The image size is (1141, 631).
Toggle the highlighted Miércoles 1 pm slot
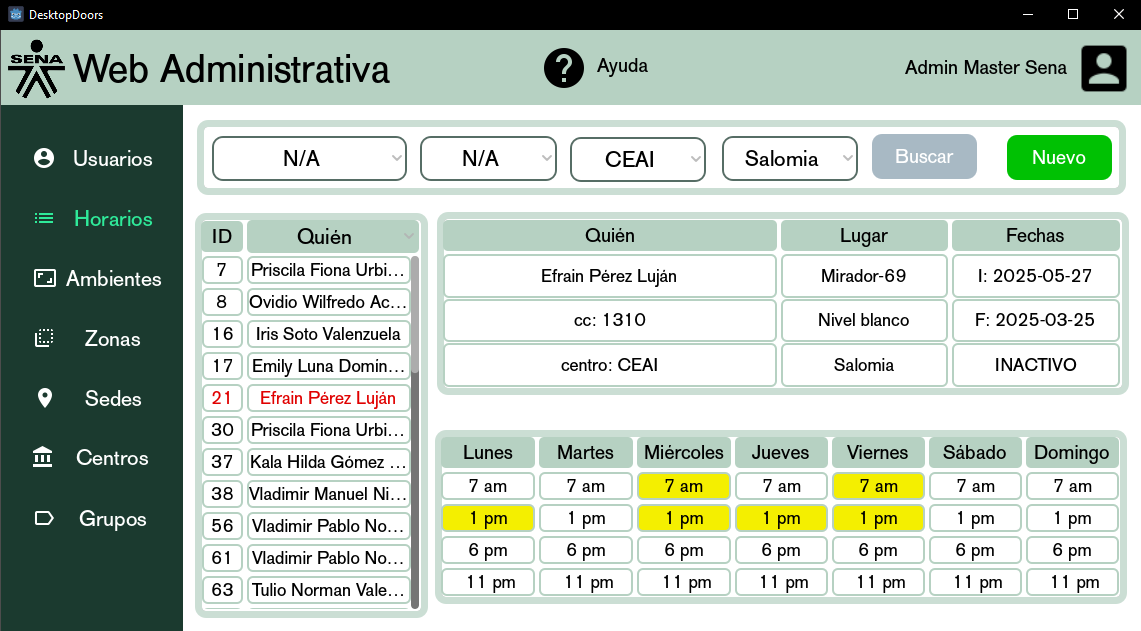point(683,518)
